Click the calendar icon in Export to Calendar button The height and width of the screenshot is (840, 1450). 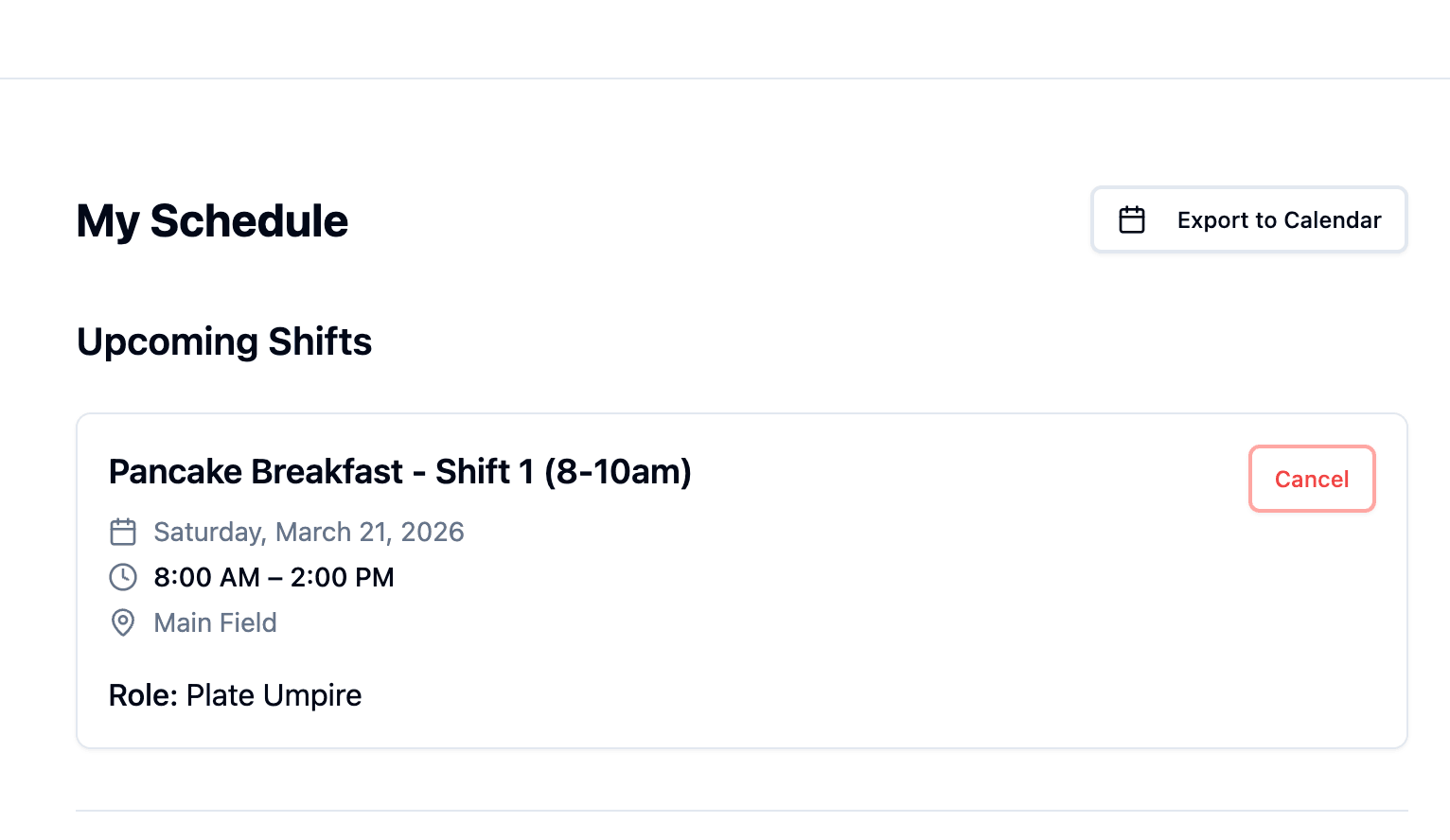point(1133,219)
